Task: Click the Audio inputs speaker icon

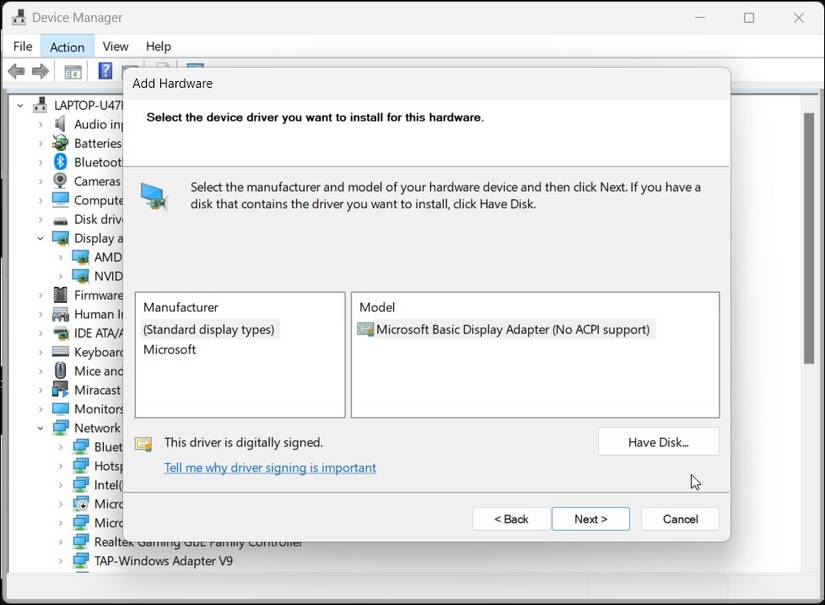Action: [60, 124]
